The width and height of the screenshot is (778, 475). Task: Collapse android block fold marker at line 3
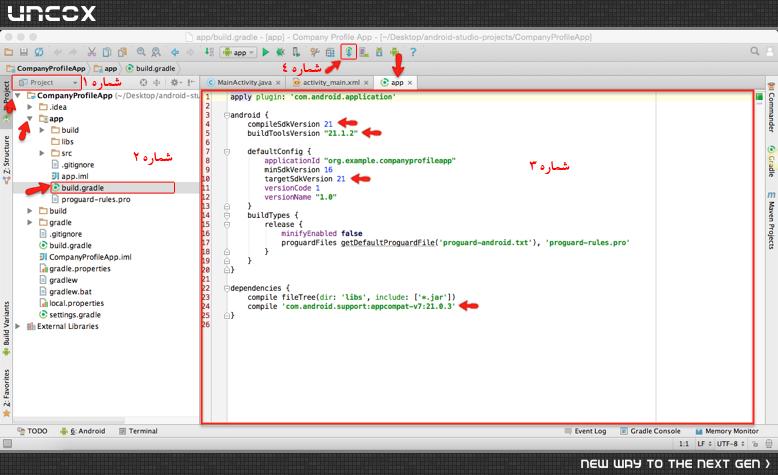tap(226, 115)
